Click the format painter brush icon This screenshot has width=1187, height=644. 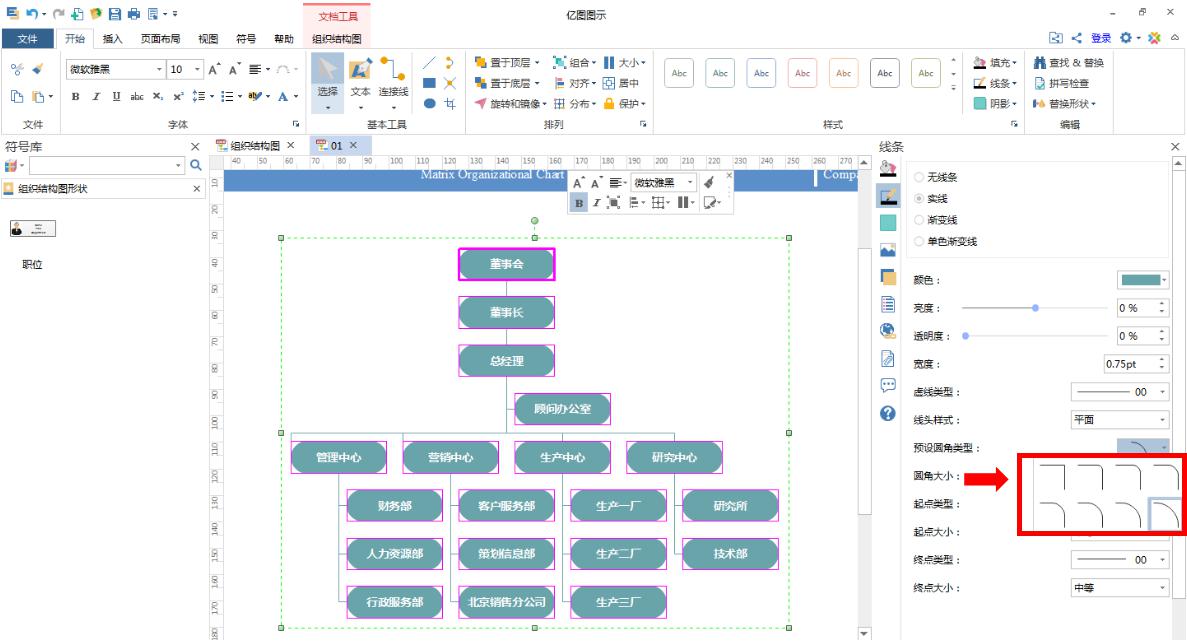click(38, 69)
